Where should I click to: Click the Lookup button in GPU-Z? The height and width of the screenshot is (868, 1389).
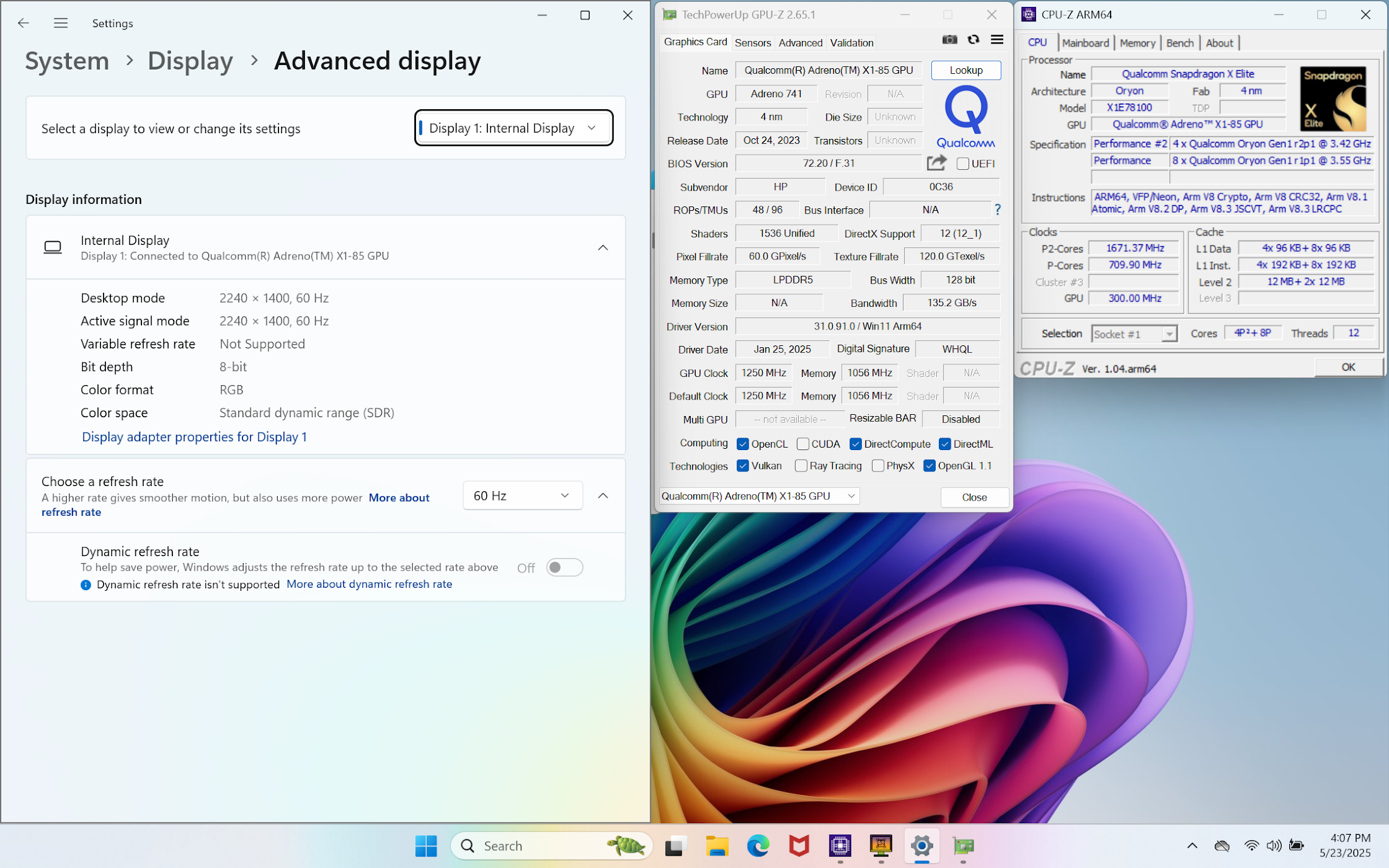coord(966,70)
